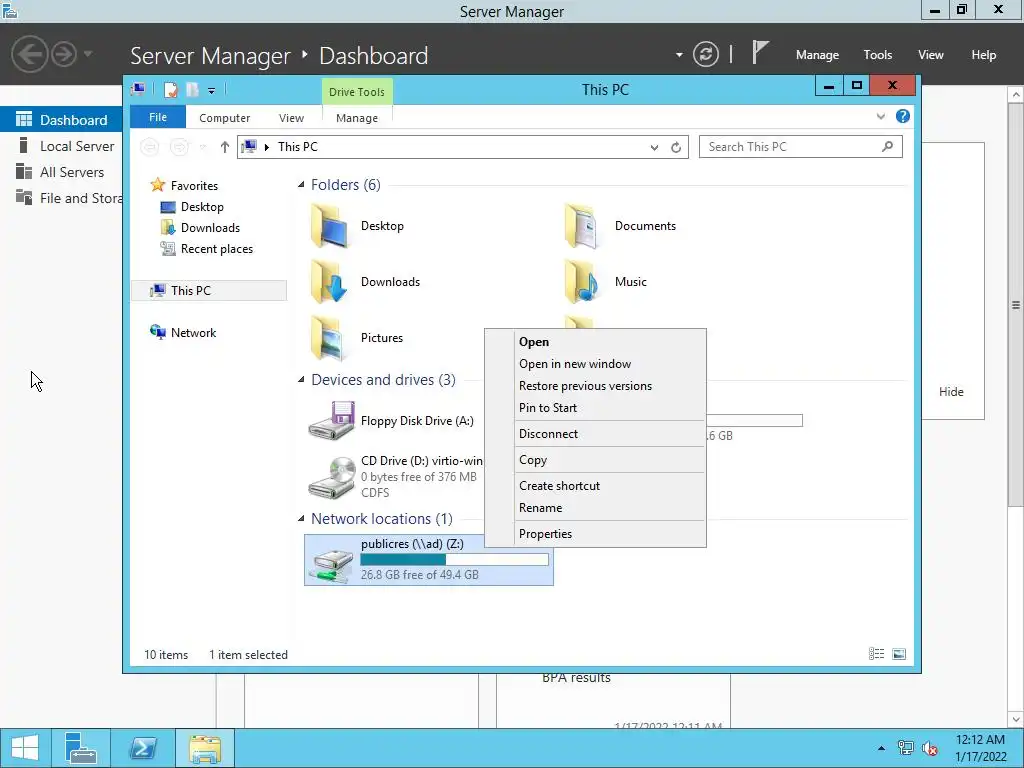
Task: Choose Copy in context menu
Action: point(533,460)
